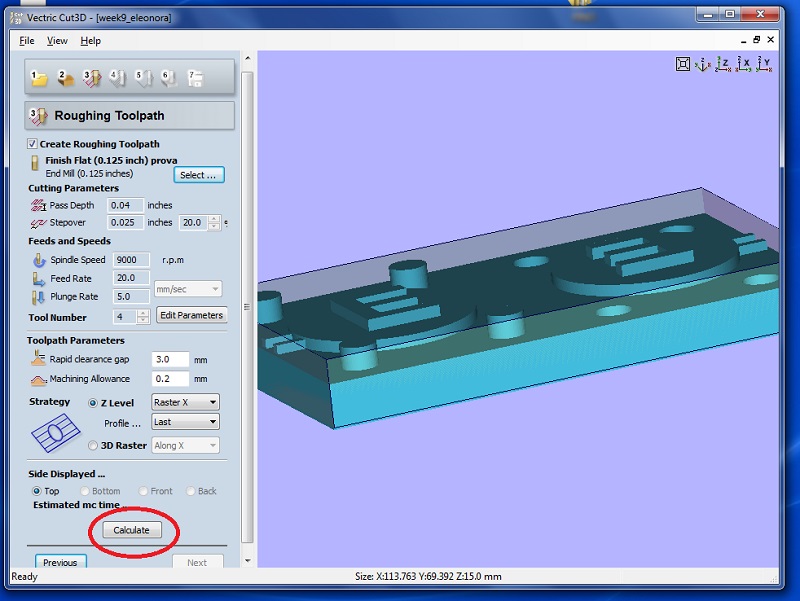Screen dimensions: 800x601
Task: Adjust the stepover percentage spinner
Action: point(215,222)
